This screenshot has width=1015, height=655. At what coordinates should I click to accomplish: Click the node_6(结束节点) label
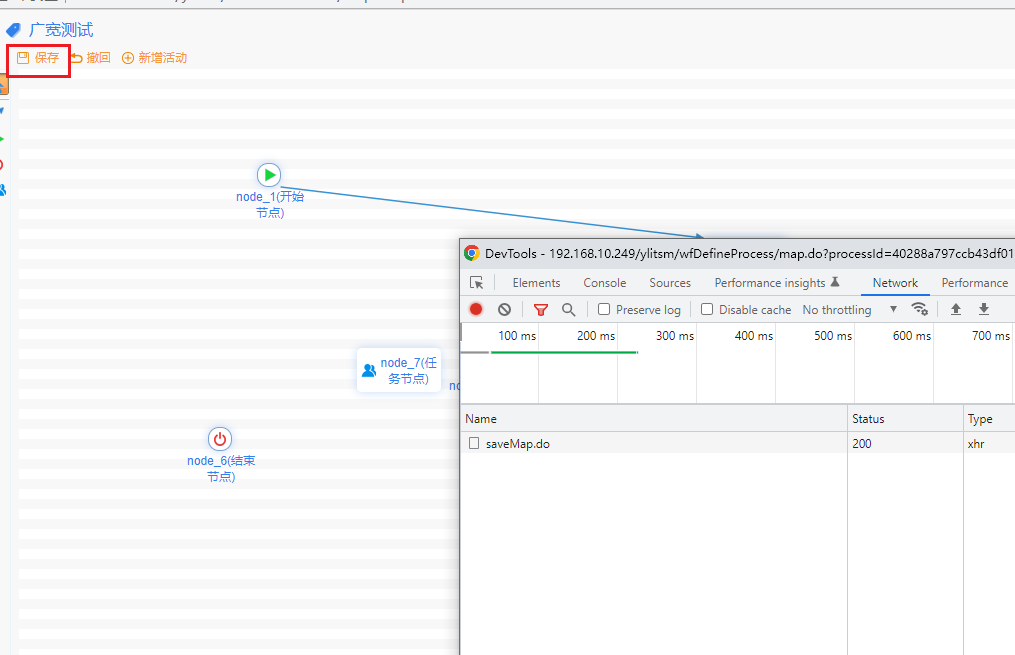[221, 469]
